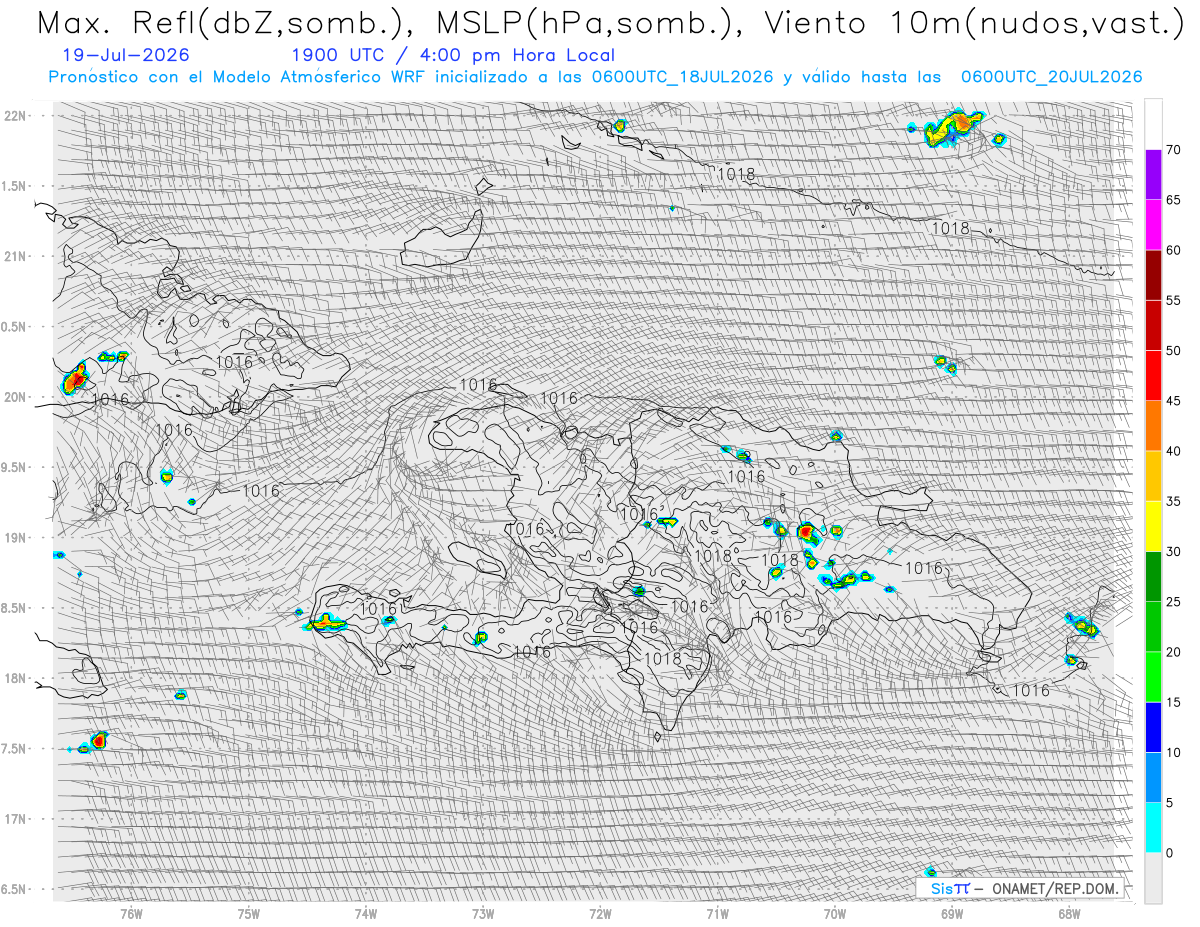This screenshot has height=927, width=1200.
Task: Click the colorbar tick label 25
Action: pyautogui.click(x=1174, y=602)
